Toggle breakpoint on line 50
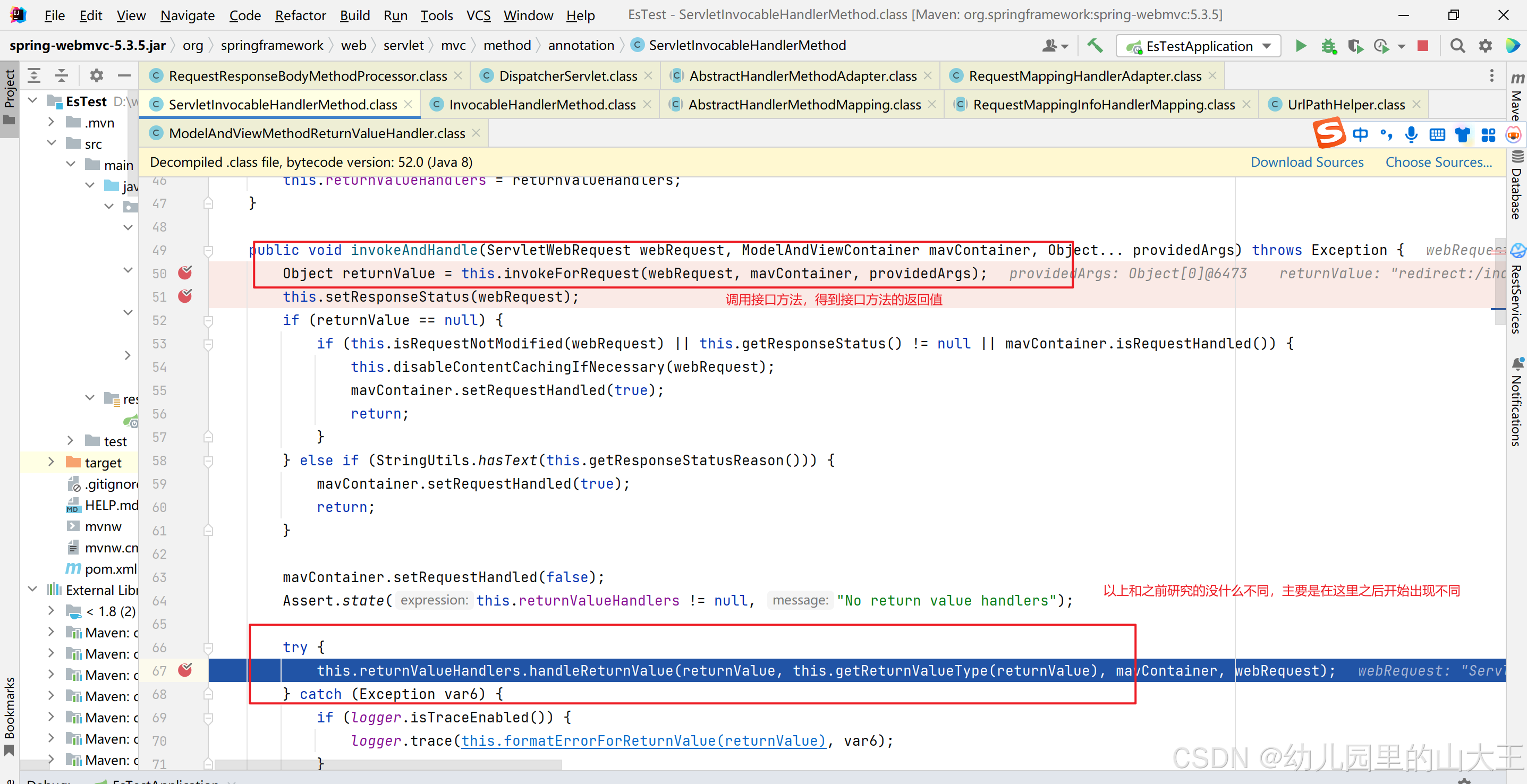 pos(185,273)
